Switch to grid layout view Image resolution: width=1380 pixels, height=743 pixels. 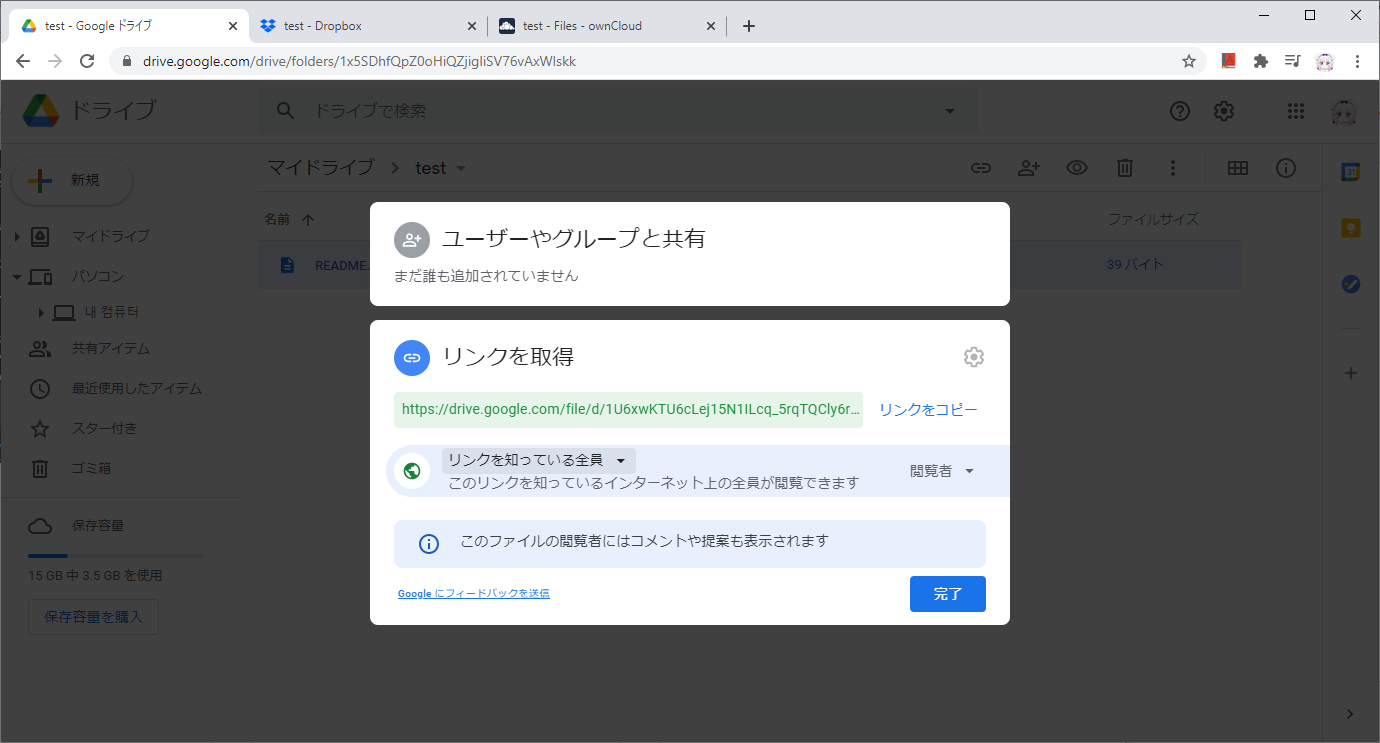click(x=1238, y=168)
